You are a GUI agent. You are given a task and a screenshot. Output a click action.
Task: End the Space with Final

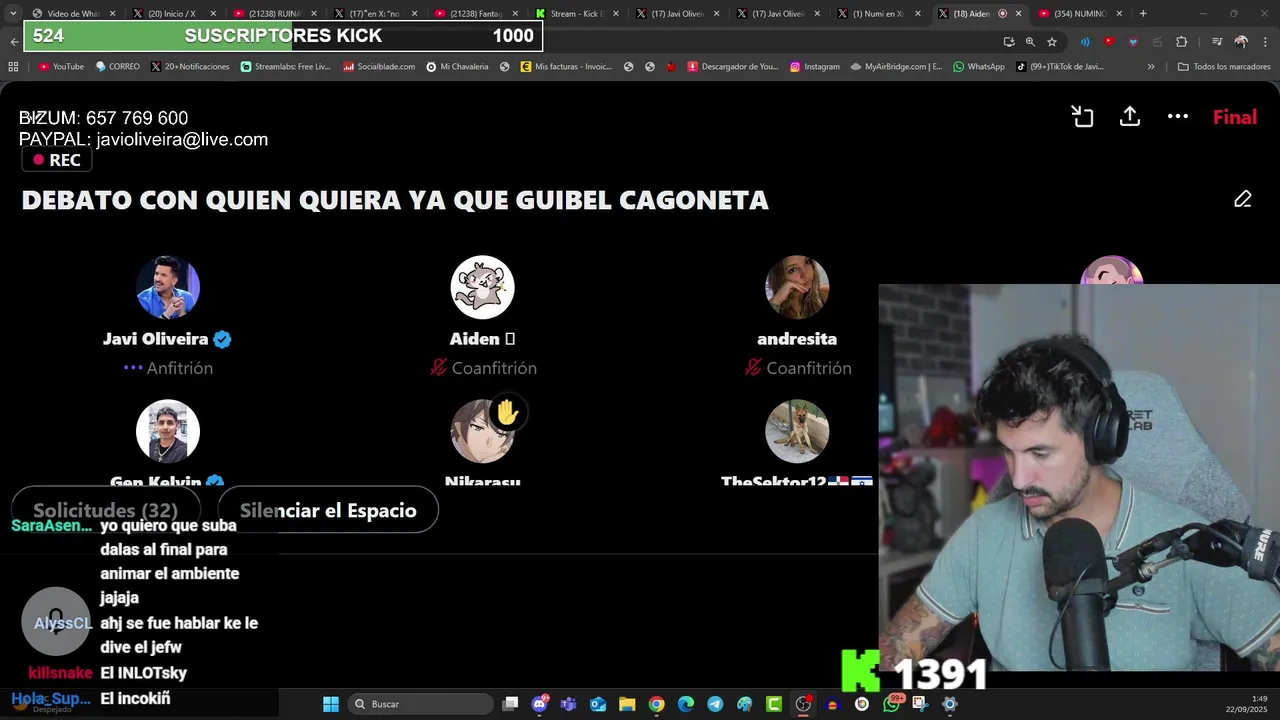click(x=1235, y=117)
